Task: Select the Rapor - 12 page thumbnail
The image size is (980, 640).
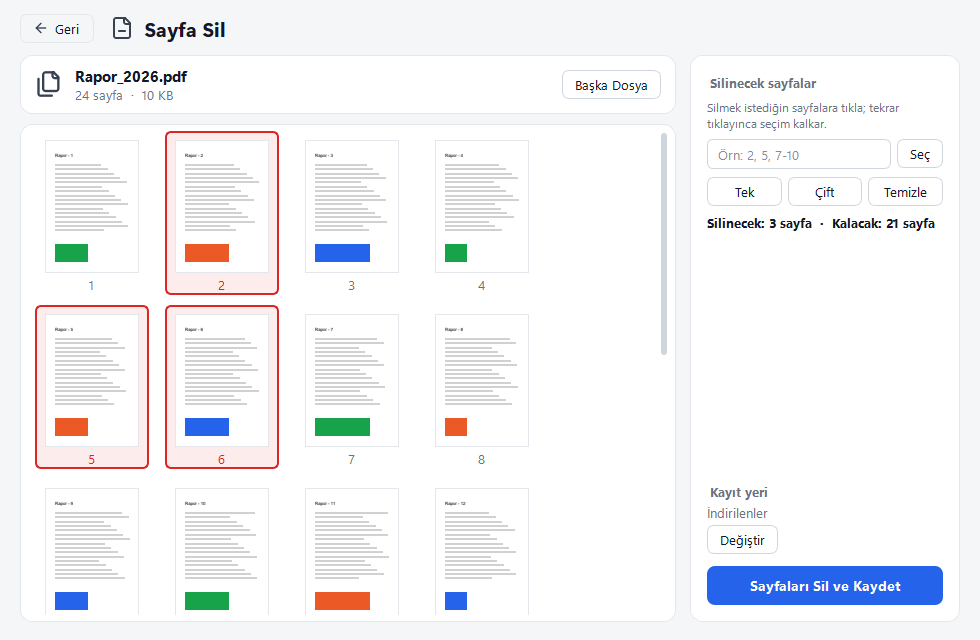Action: [x=482, y=551]
